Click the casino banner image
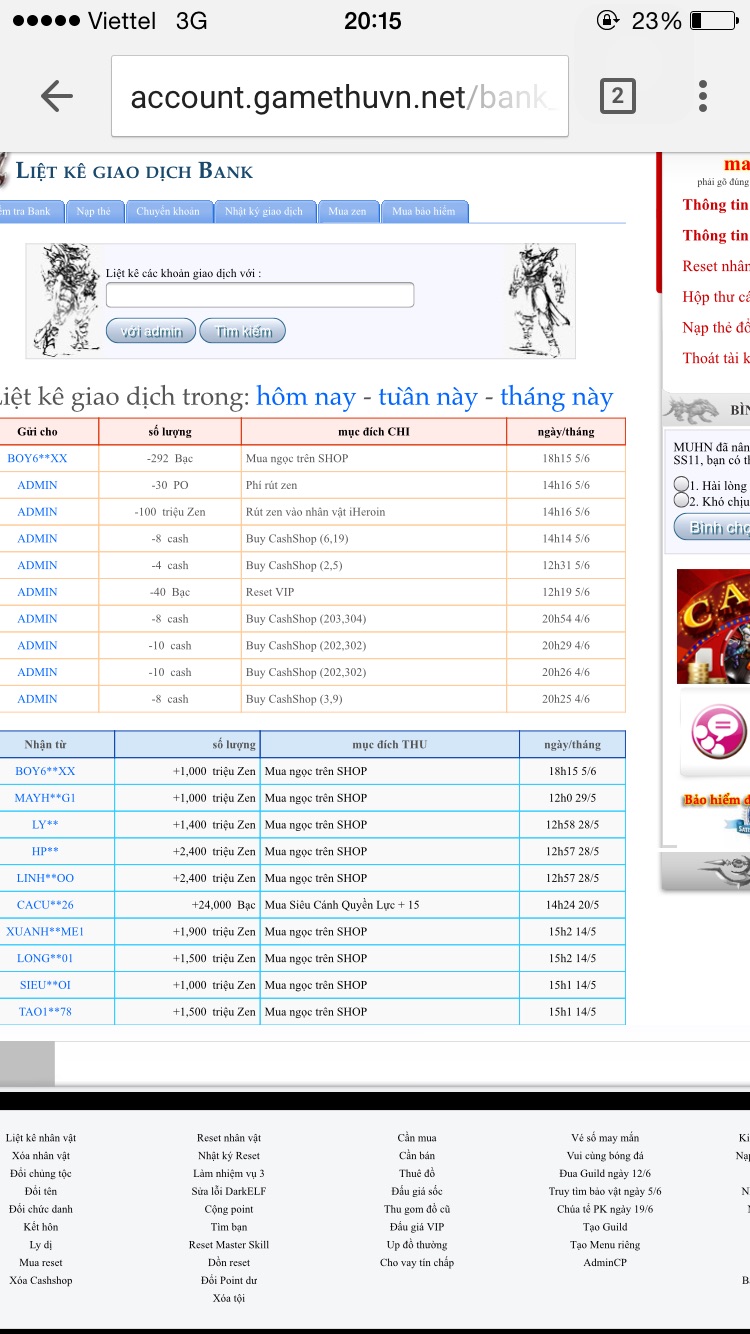The width and height of the screenshot is (750, 1334). (713, 625)
